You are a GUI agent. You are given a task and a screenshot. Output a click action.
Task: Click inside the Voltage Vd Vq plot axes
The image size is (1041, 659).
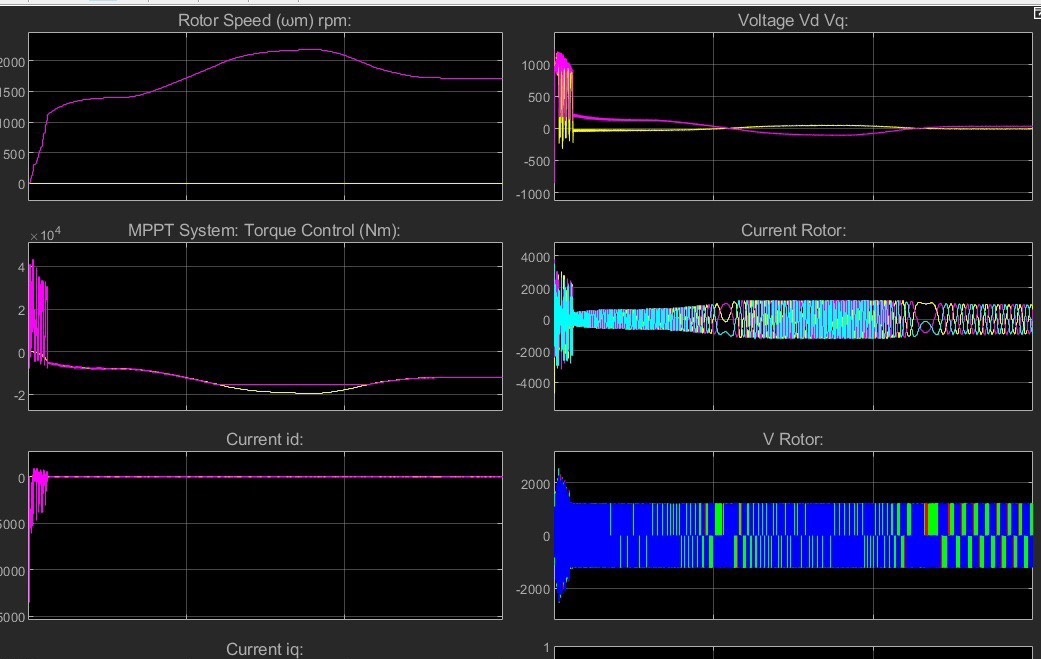[793, 116]
